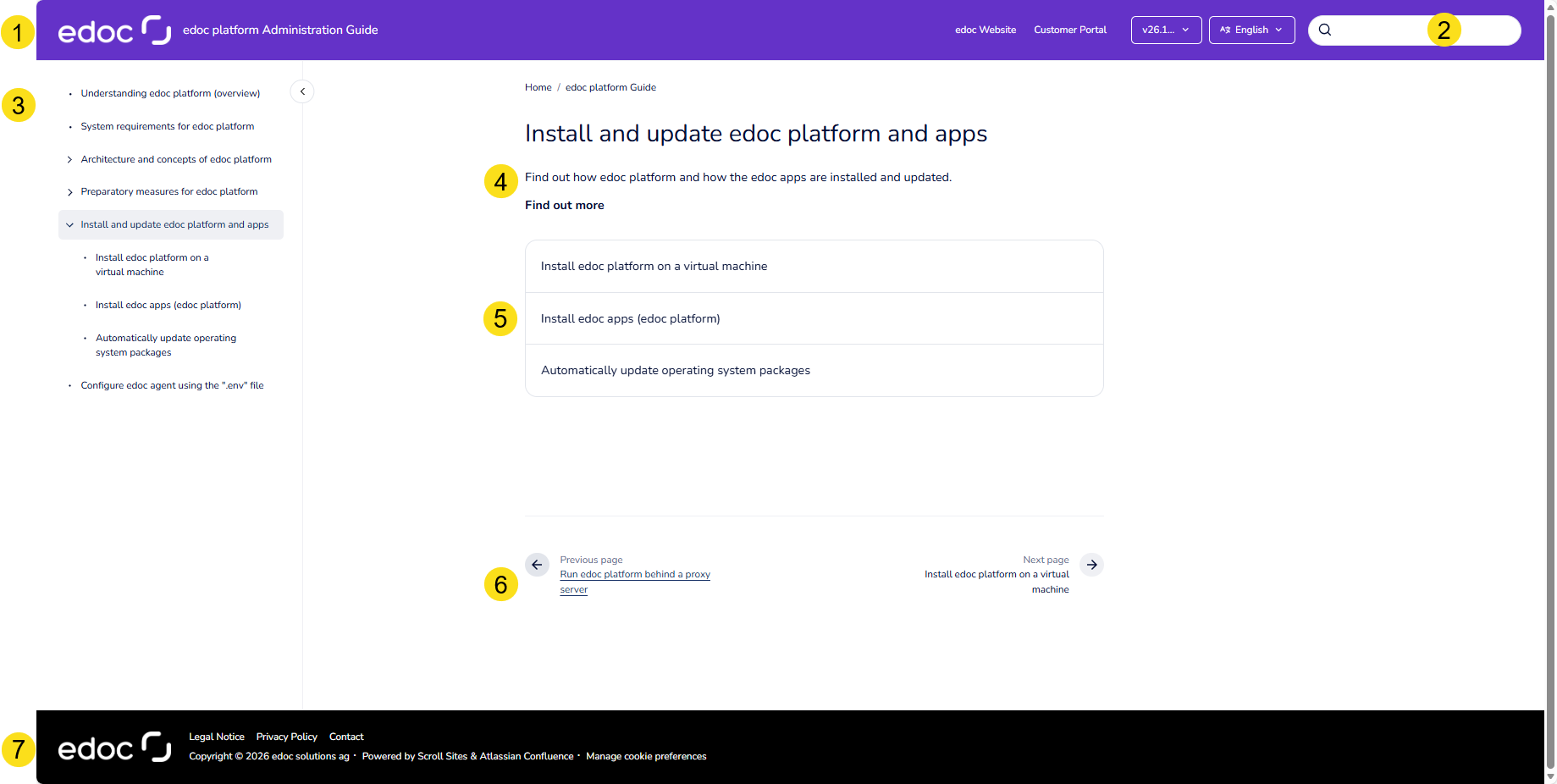Expand Preparatory measures for edoc platform
1557x784 pixels.
coord(69,191)
